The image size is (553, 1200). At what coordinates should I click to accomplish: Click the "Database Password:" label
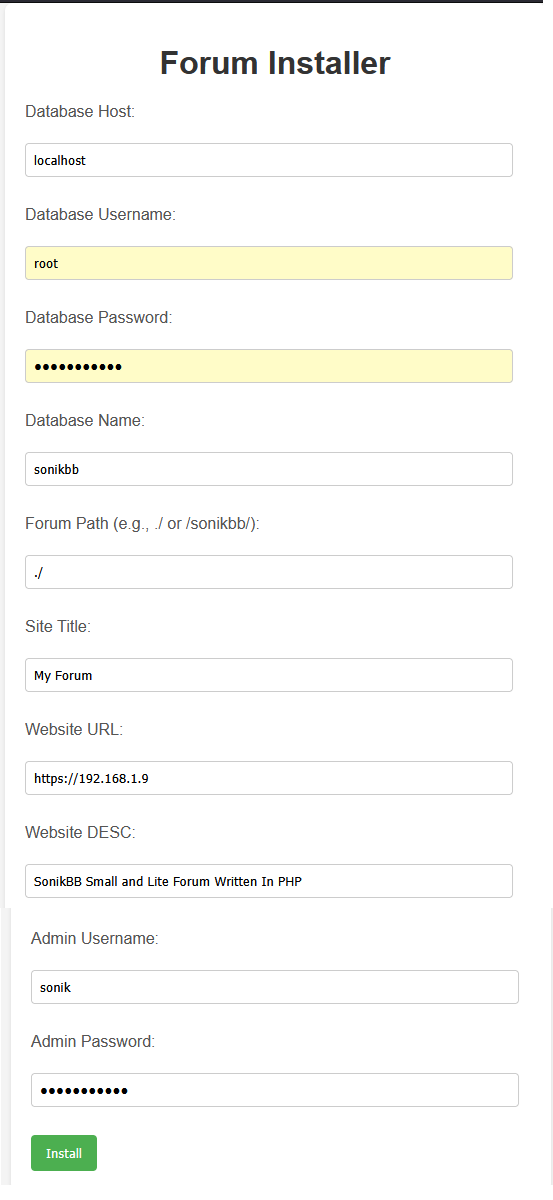click(x=99, y=318)
